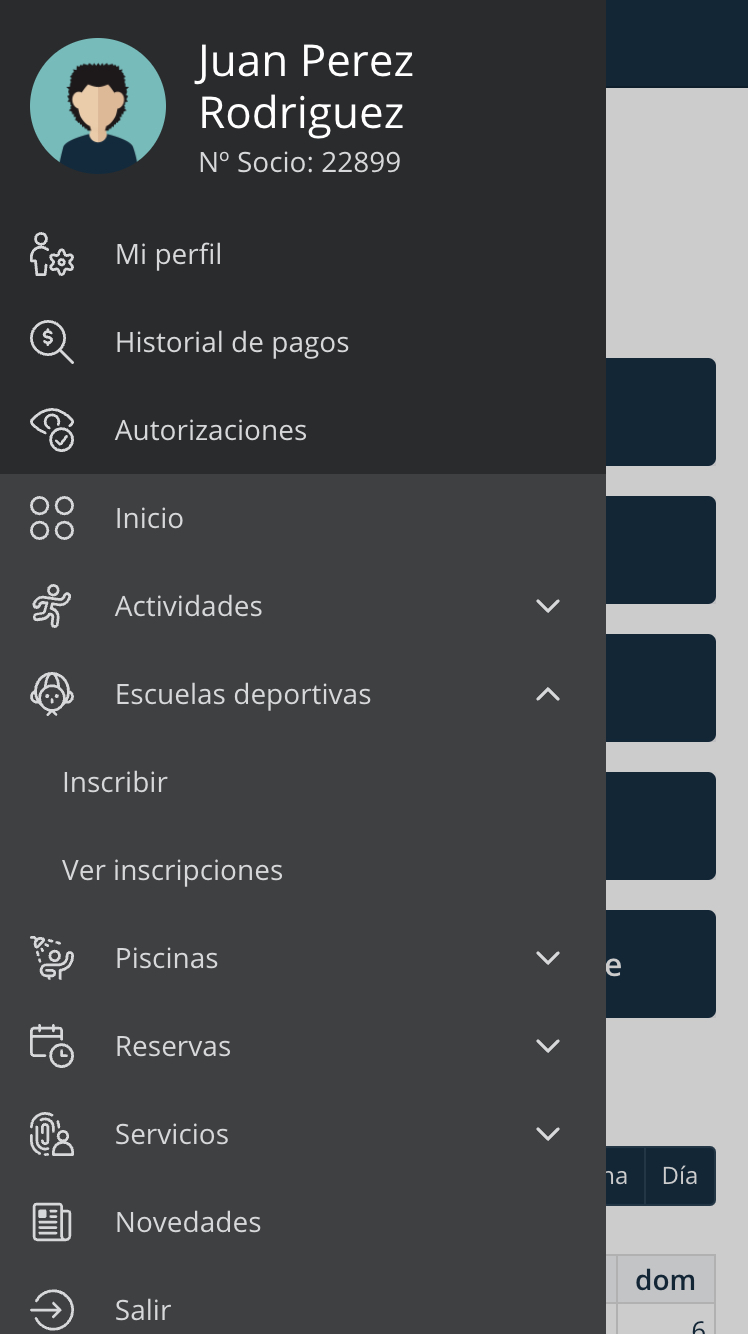Screen dimensions: 748x1334
Task: Tap the Servicios fingerprint icon
Action: 52,1134
